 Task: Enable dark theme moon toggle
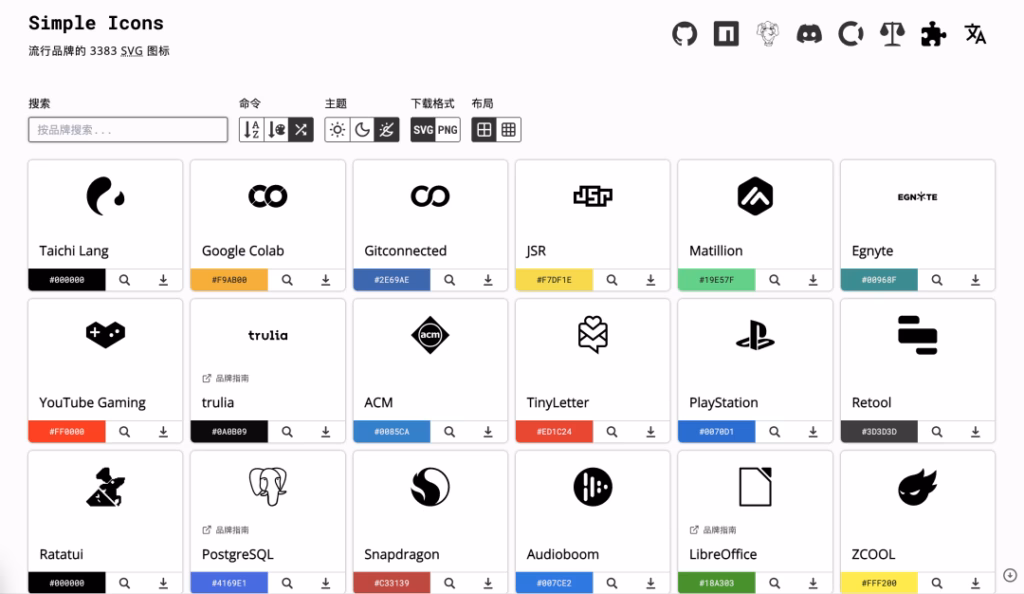click(362, 130)
